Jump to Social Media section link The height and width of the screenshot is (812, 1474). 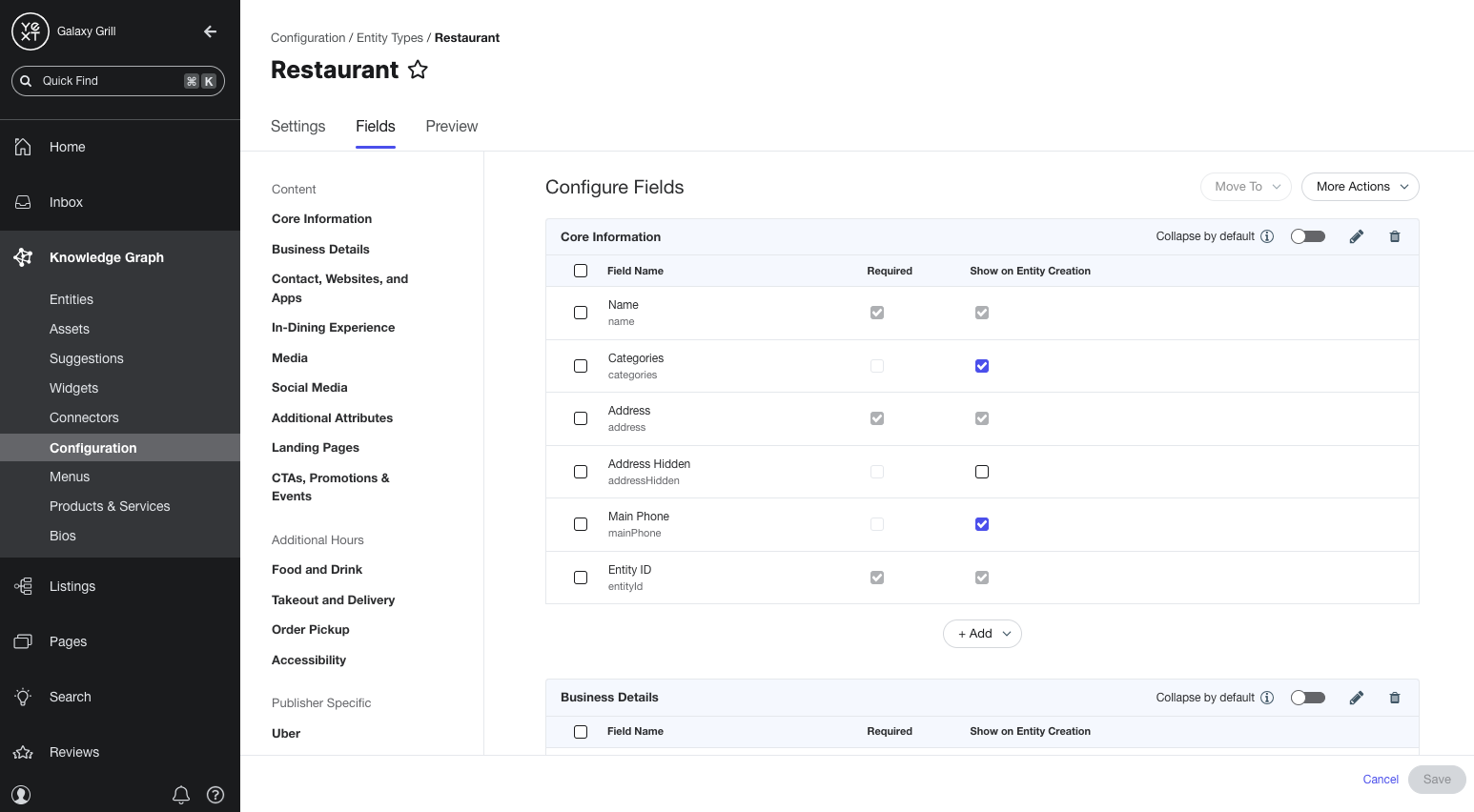310,388
